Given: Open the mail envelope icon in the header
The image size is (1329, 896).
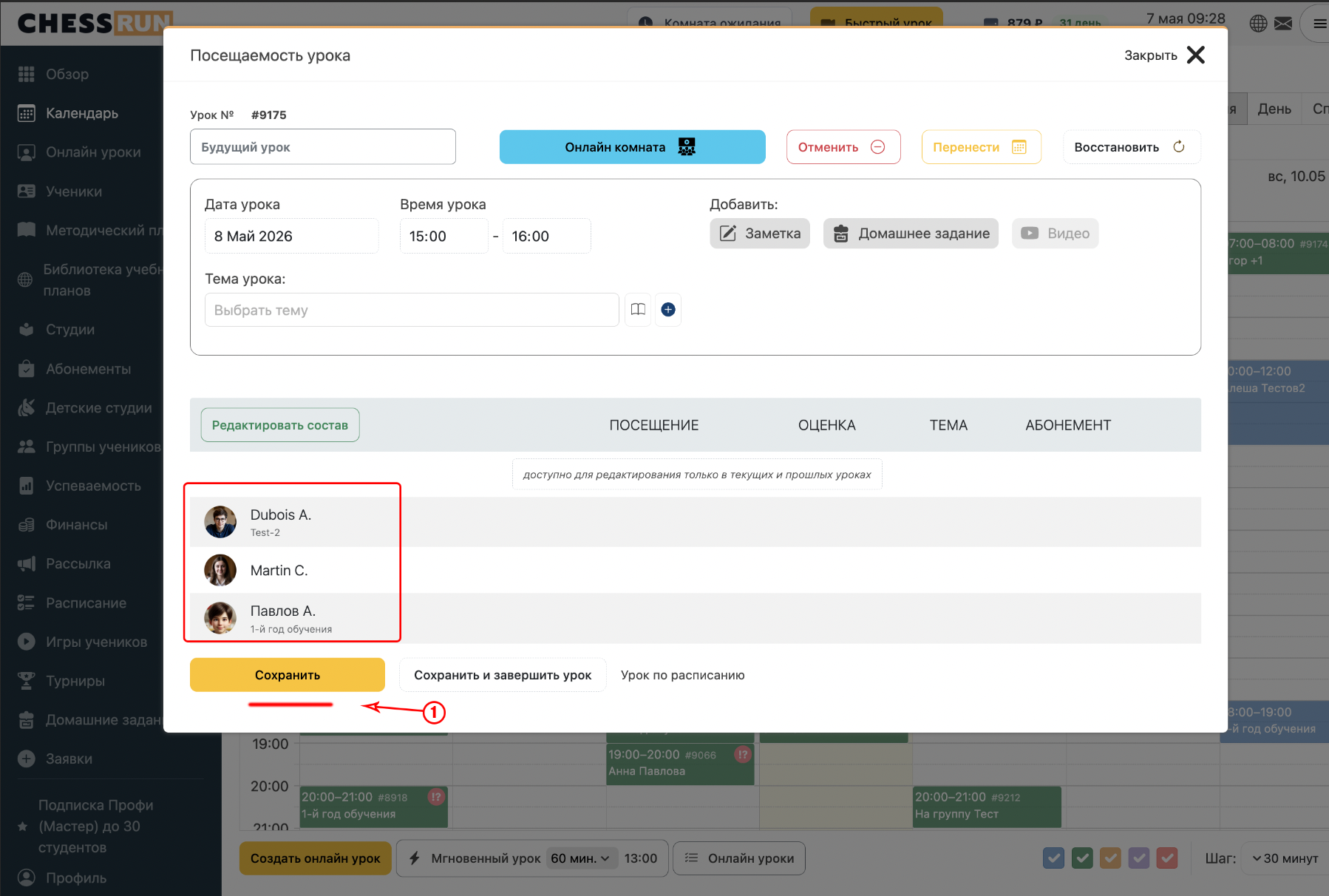Looking at the screenshot, I should [1283, 24].
